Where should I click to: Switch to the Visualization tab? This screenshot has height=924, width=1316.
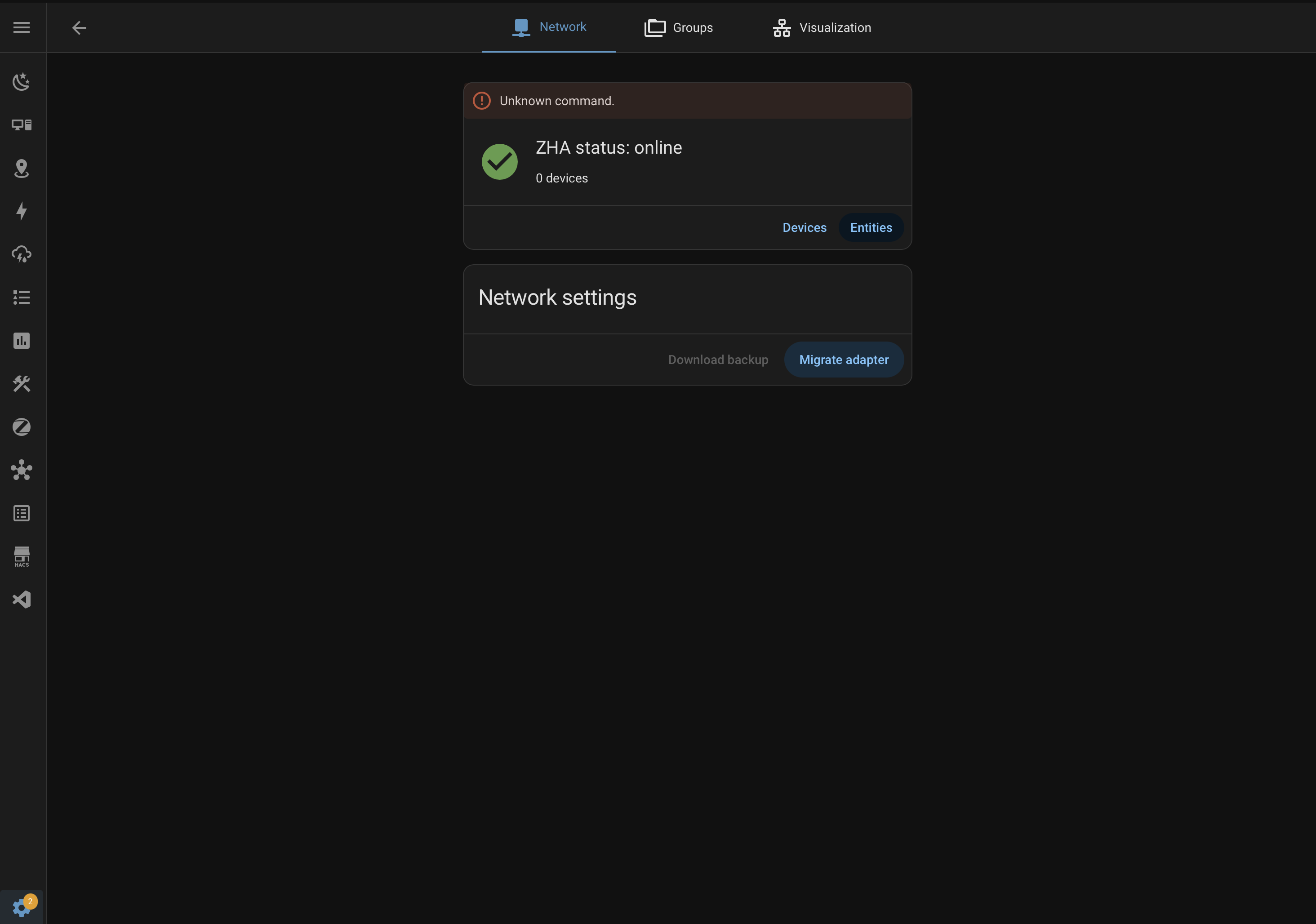(x=822, y=27)
